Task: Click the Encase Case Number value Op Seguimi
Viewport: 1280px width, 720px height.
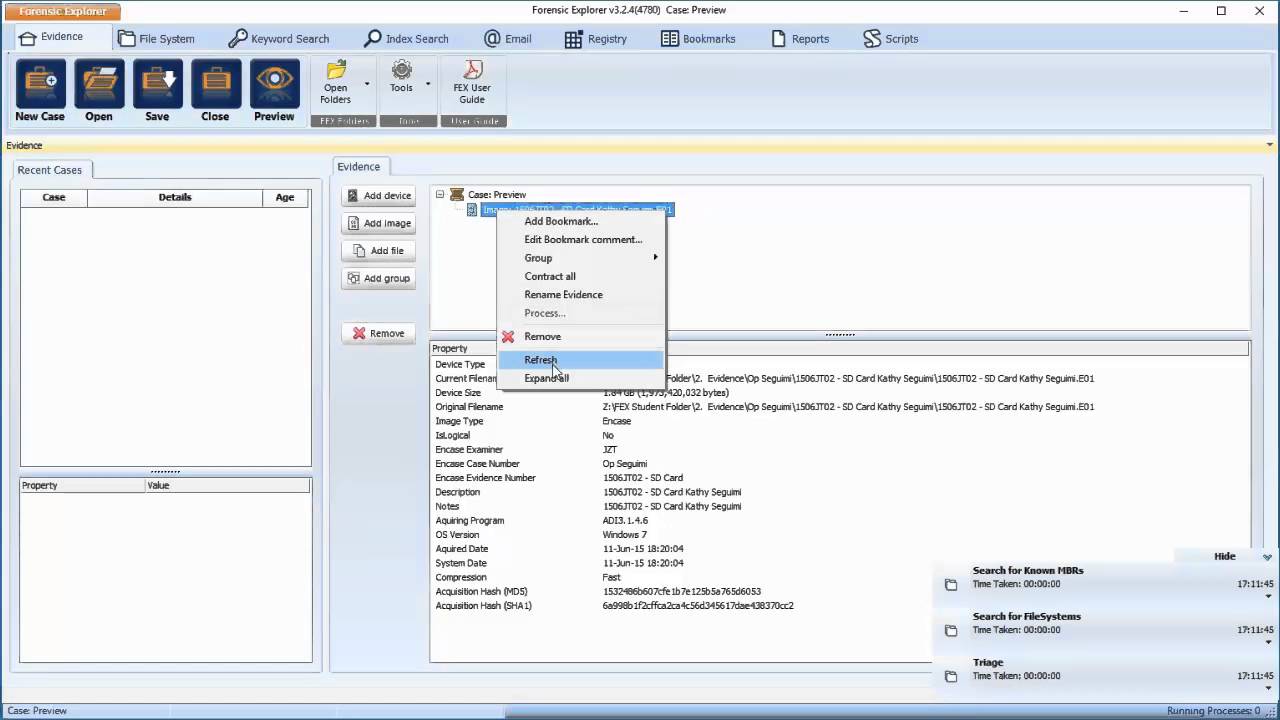Action: coord(625,464)
